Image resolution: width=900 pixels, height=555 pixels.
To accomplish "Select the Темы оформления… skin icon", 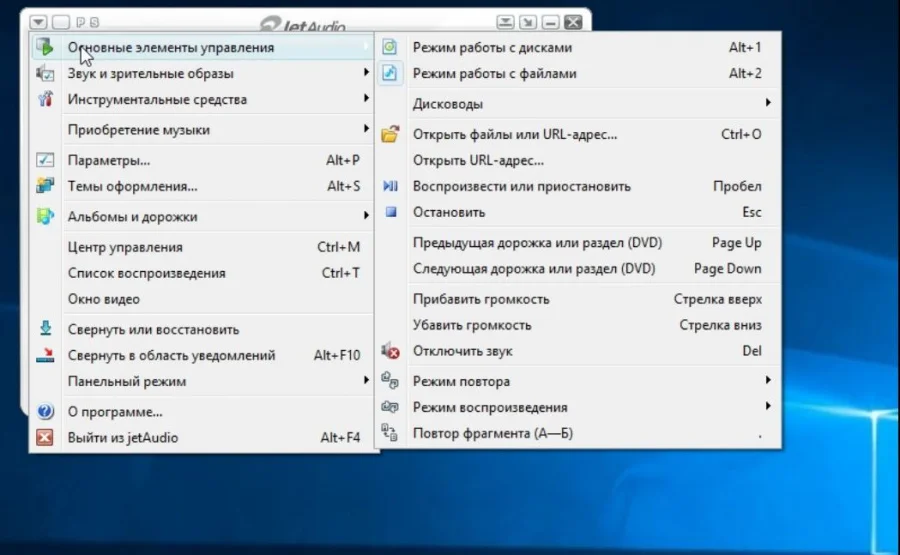I will (45, 185).
